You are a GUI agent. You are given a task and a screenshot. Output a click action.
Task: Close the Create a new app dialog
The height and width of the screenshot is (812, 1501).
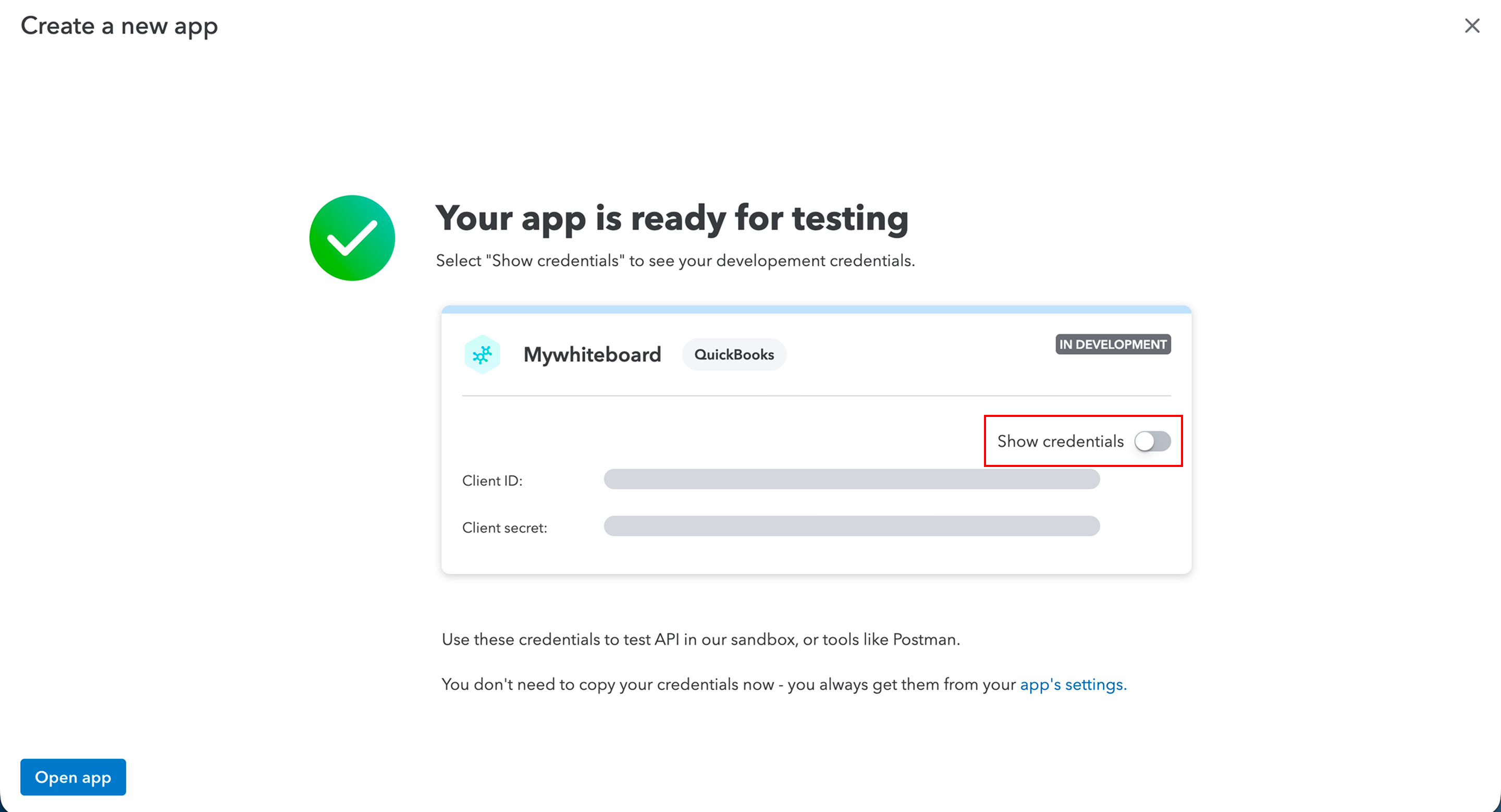click(1472, 26)
